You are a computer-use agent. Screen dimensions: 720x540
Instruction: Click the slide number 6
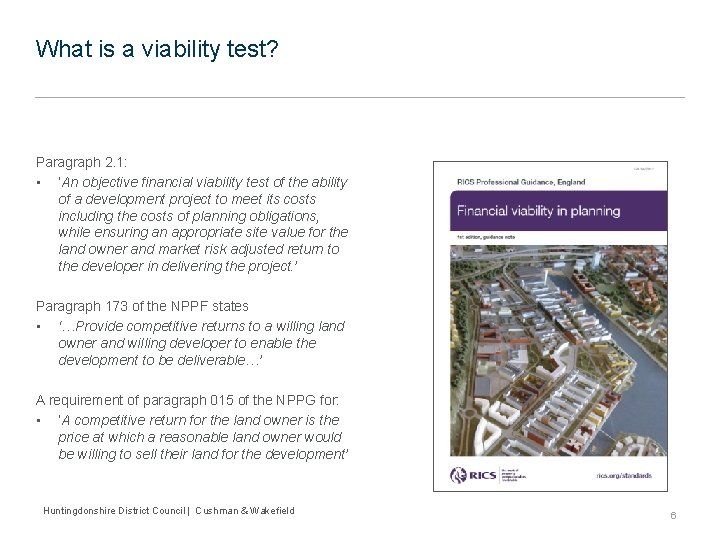[673, 515]
